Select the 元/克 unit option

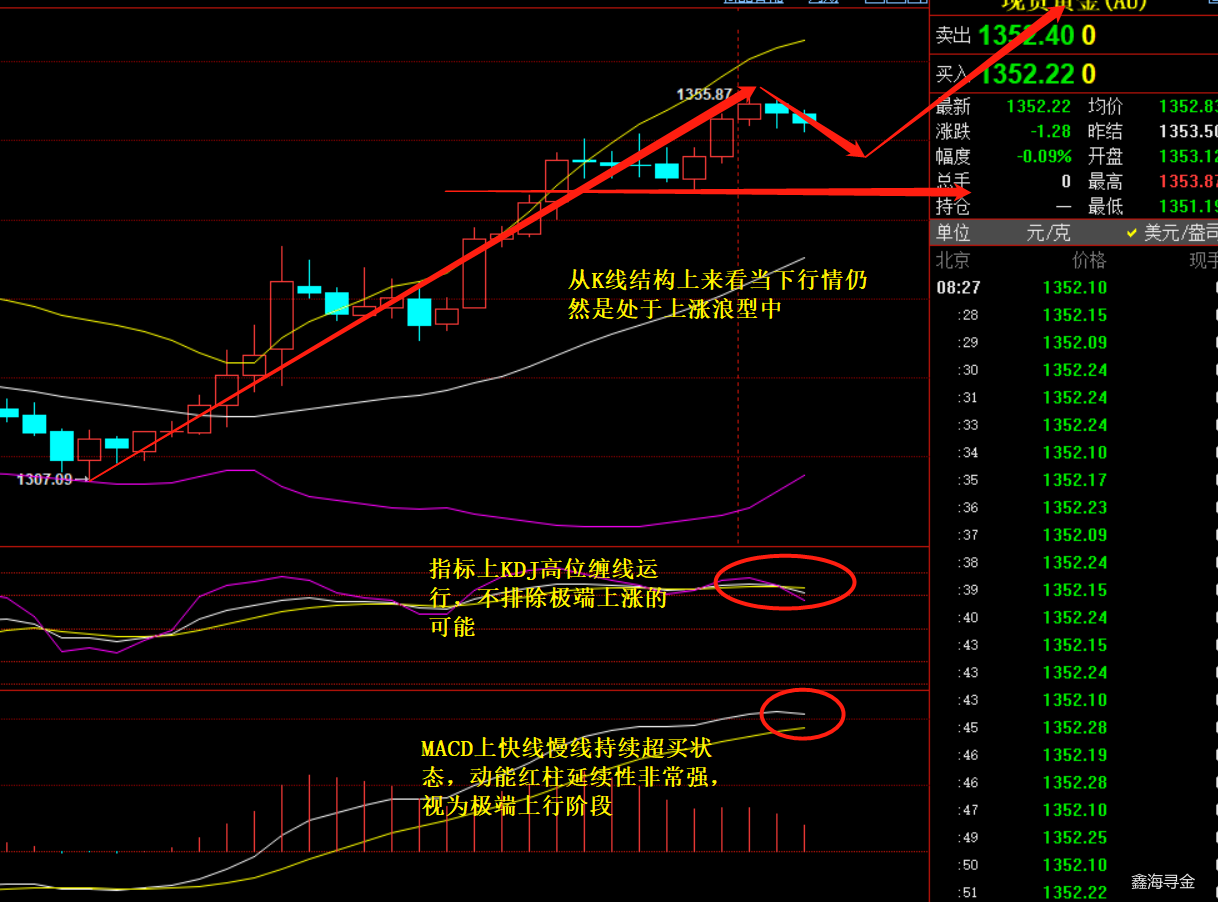[x=1048, y=233]
